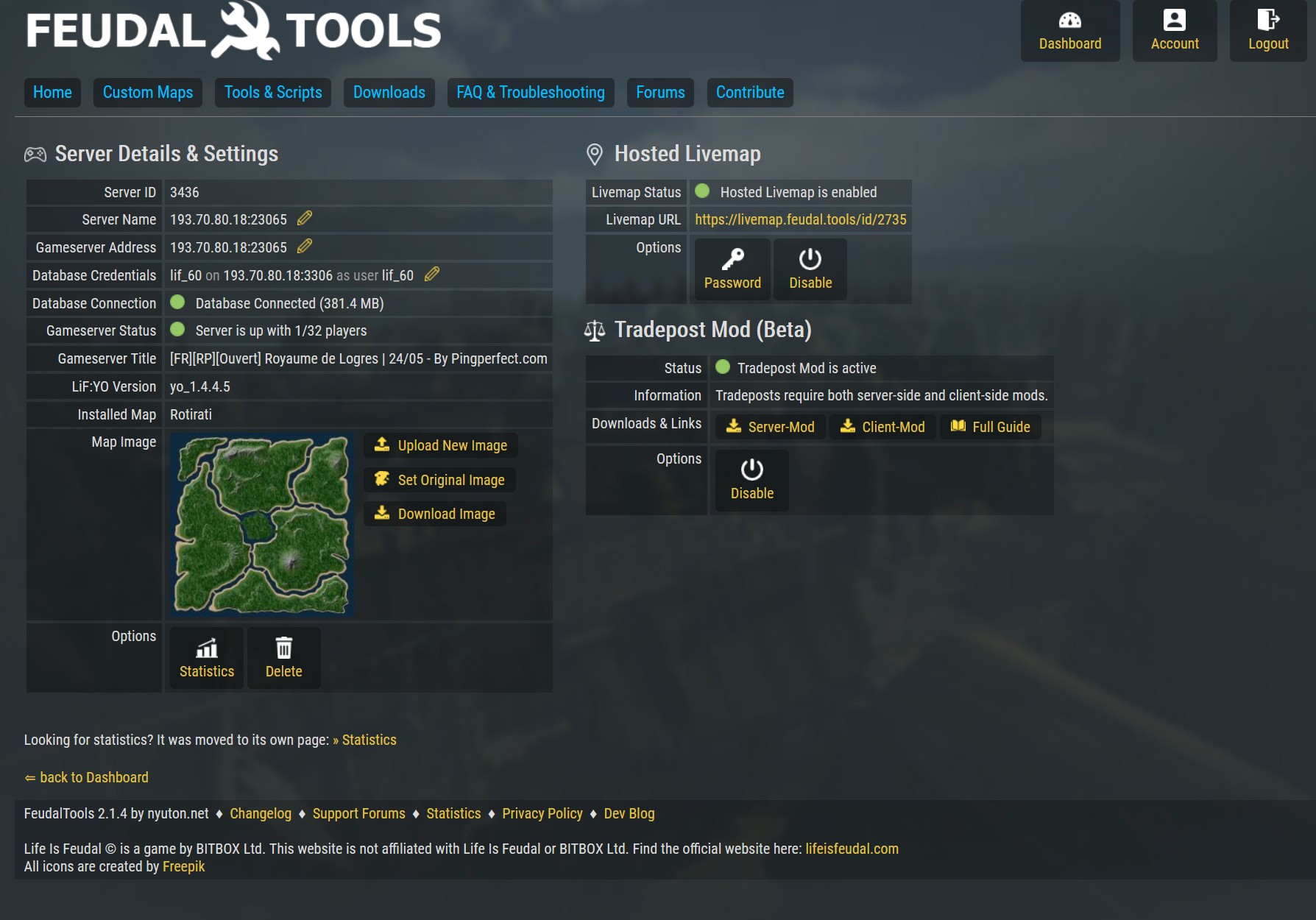Download the Tradepost Server-Mod

[771, 427]
